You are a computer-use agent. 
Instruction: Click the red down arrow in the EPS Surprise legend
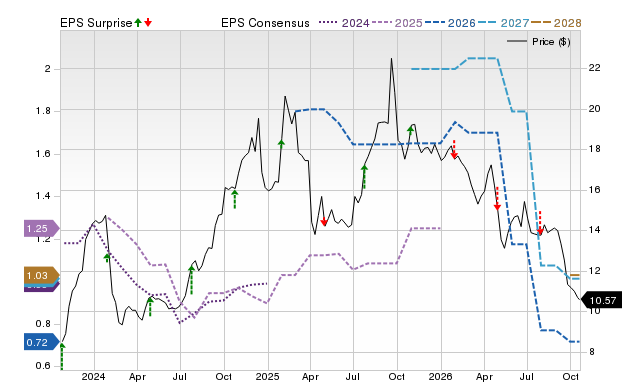coord(148,22)
